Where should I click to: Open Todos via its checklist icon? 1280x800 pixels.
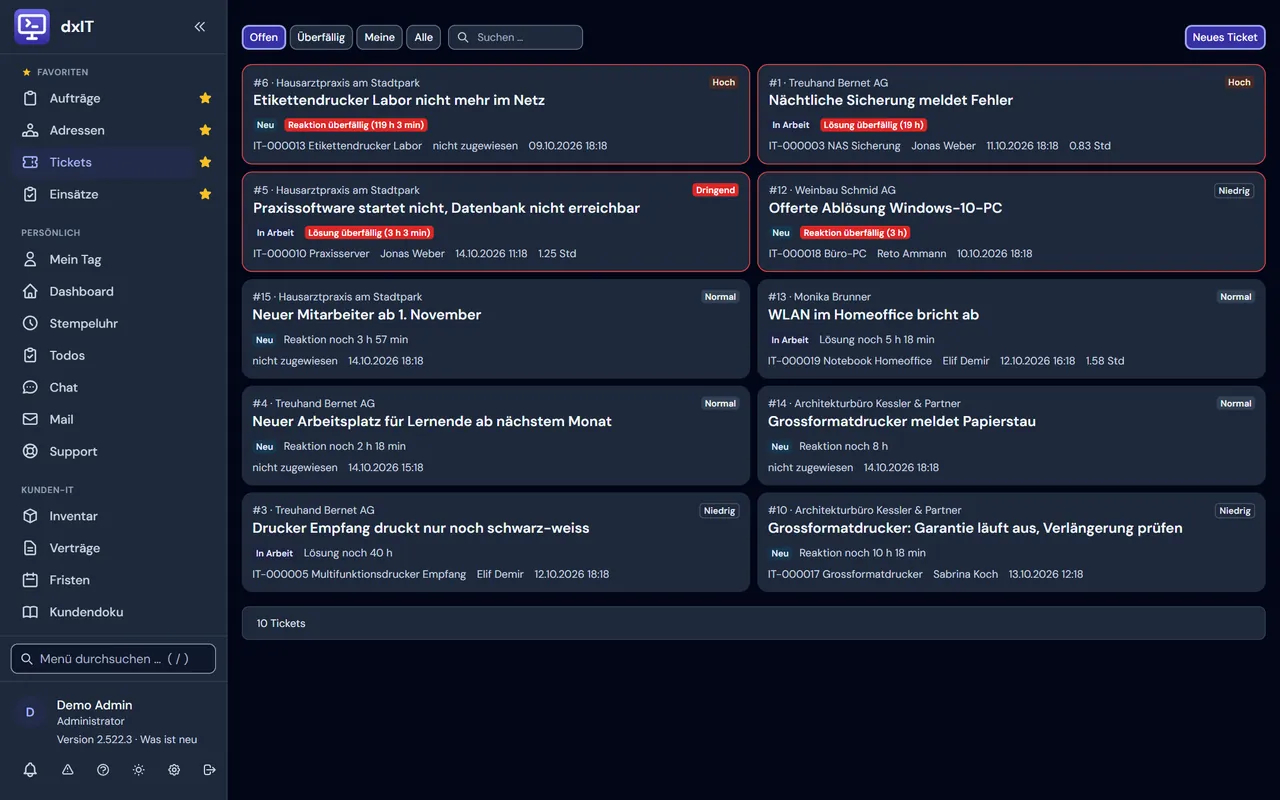click(31, 355)
